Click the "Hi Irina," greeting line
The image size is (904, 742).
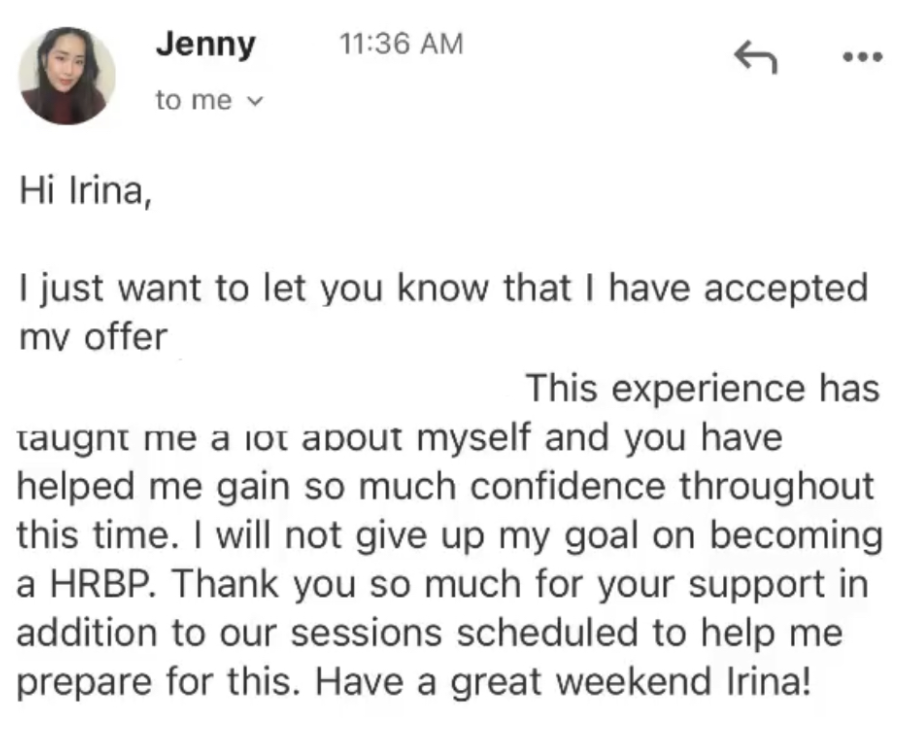tap(84, 192)
